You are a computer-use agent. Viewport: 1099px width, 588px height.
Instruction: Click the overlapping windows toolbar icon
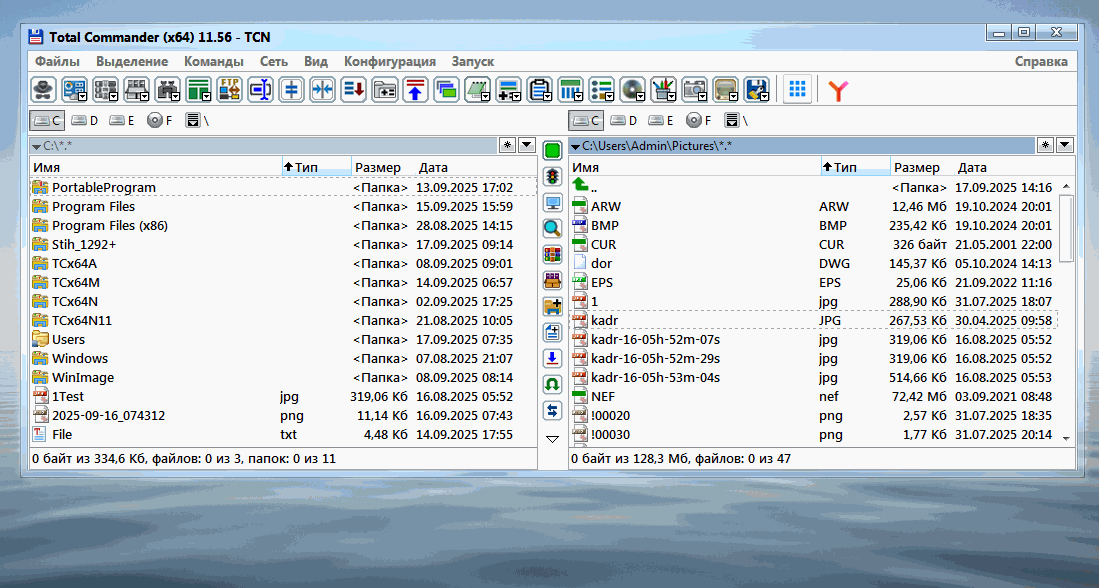coord(446,90)
